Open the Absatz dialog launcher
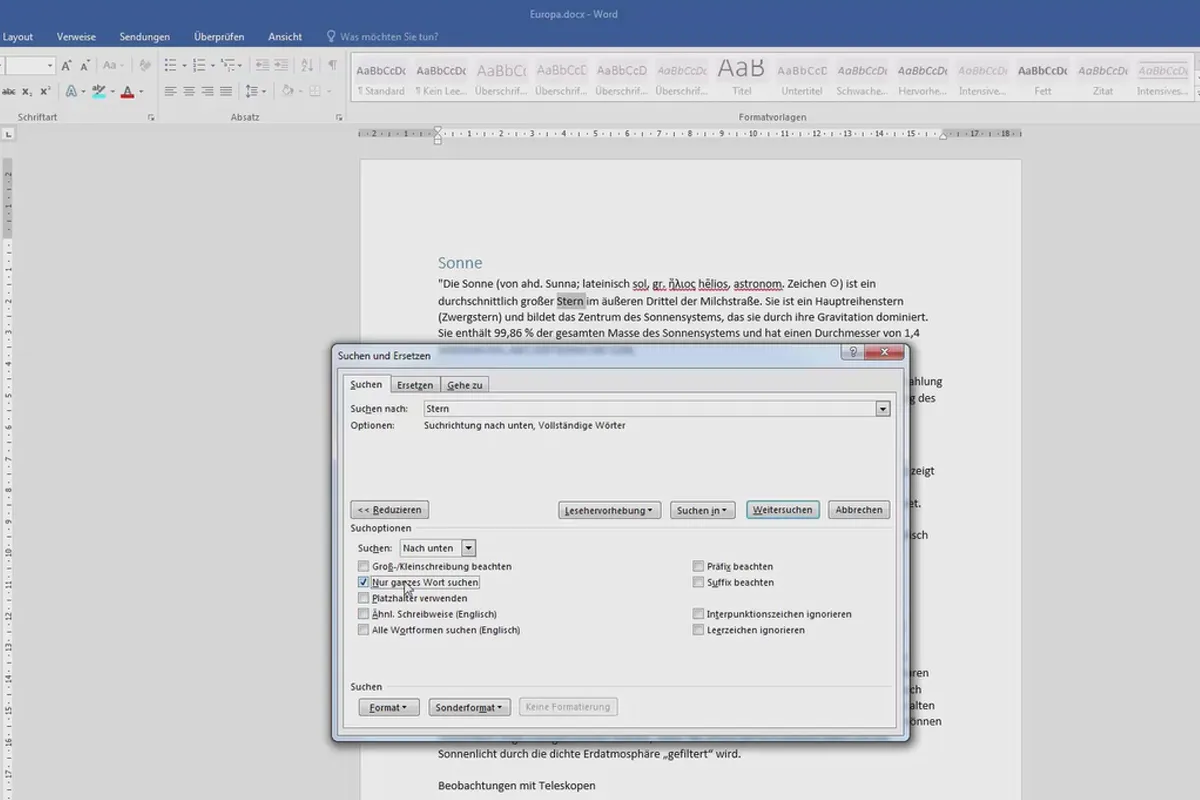The image size is (1200, 800). point(339,118)
